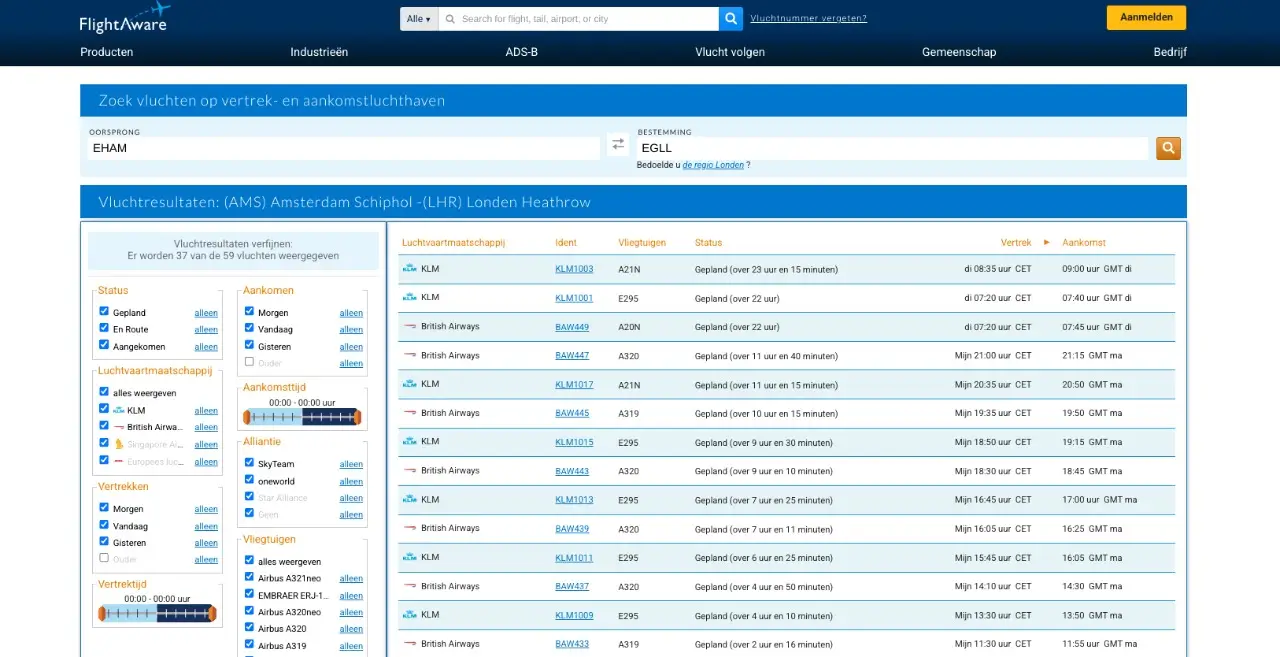The image size is (1280, 657).
Task: Click British Airways logo in BAW443 row
Action: (x=409, y=470)
